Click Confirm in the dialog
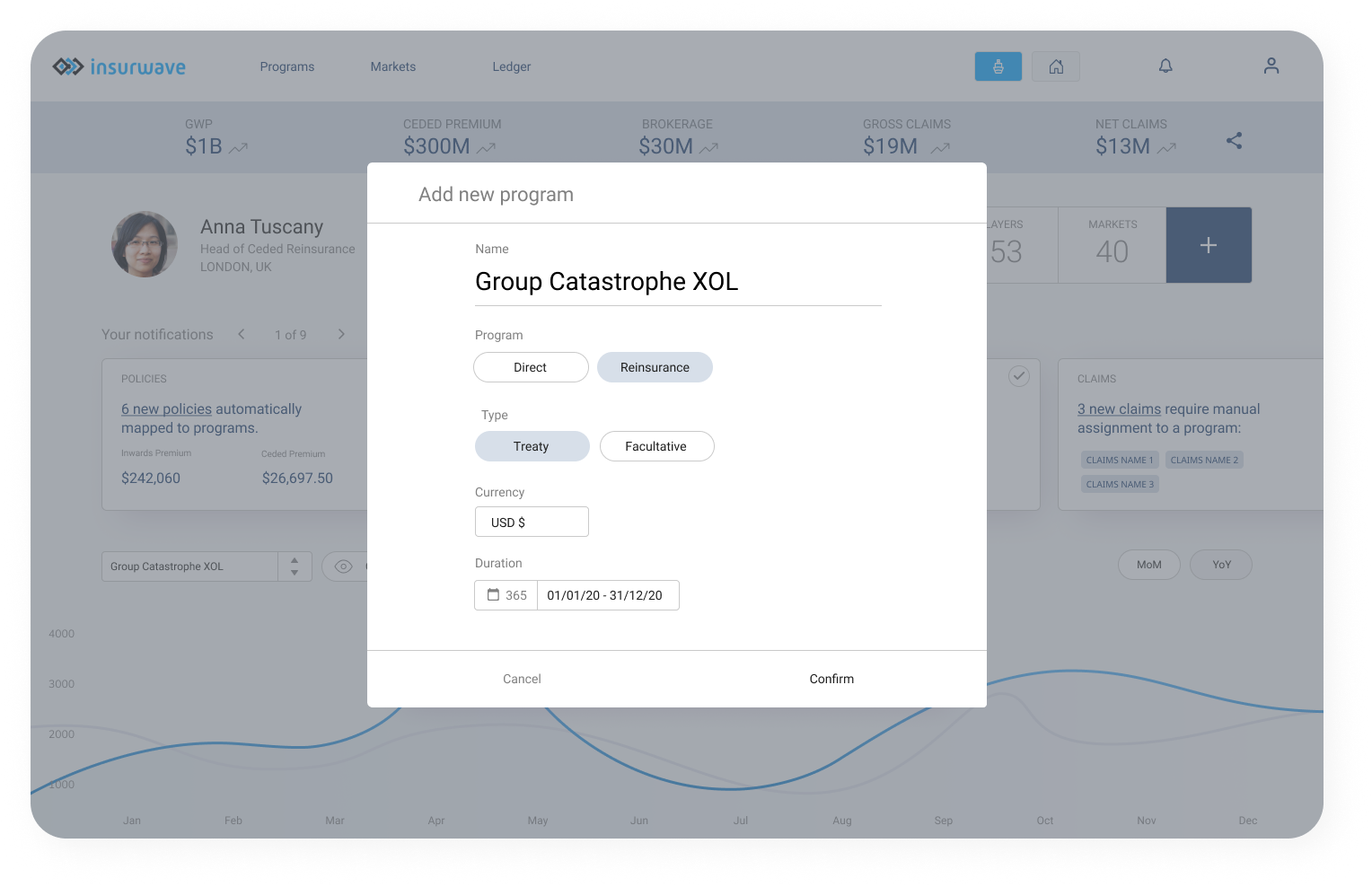 coord(831,679)
